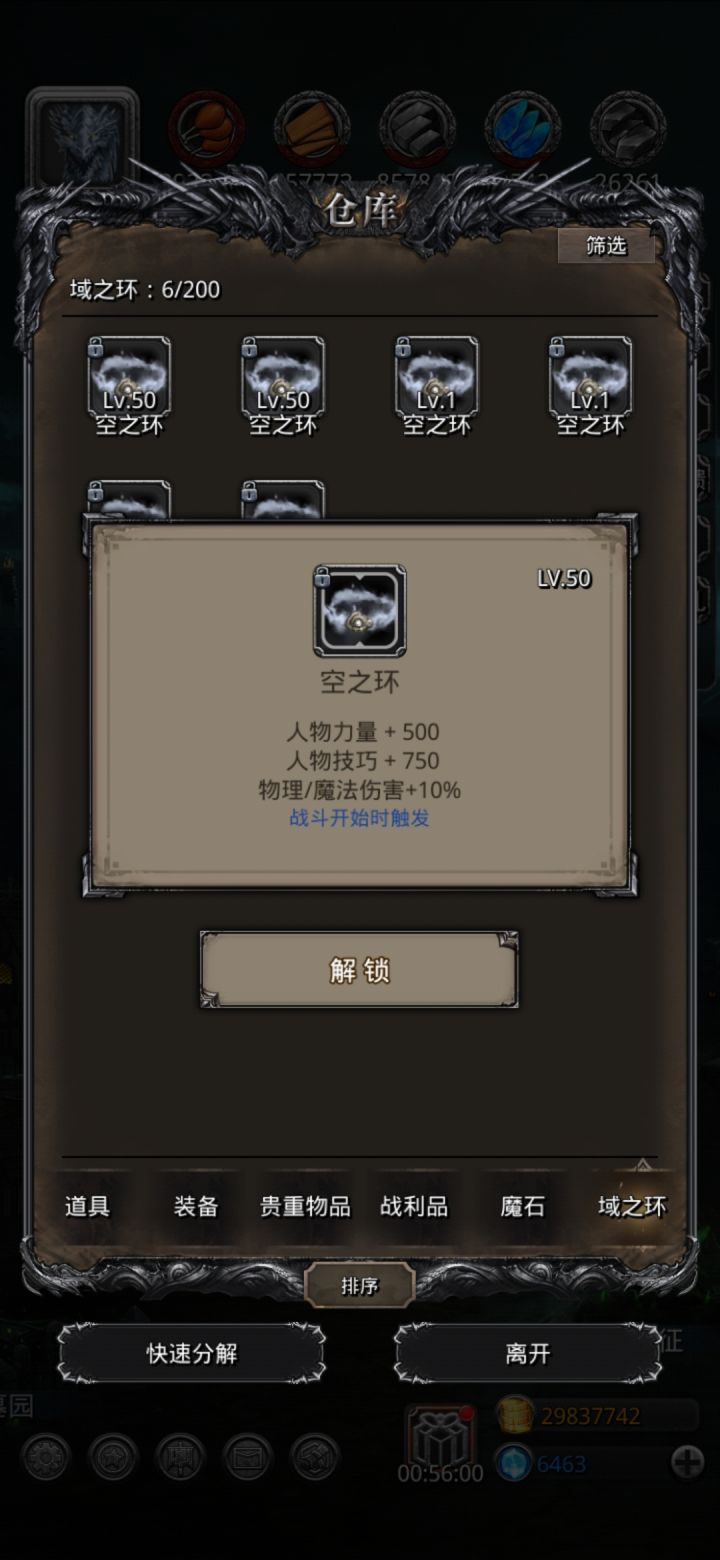Viewport: 720px width, 1560px height.
Task: Select the second Lv.50 空之环 item
Action: point(283,384)
